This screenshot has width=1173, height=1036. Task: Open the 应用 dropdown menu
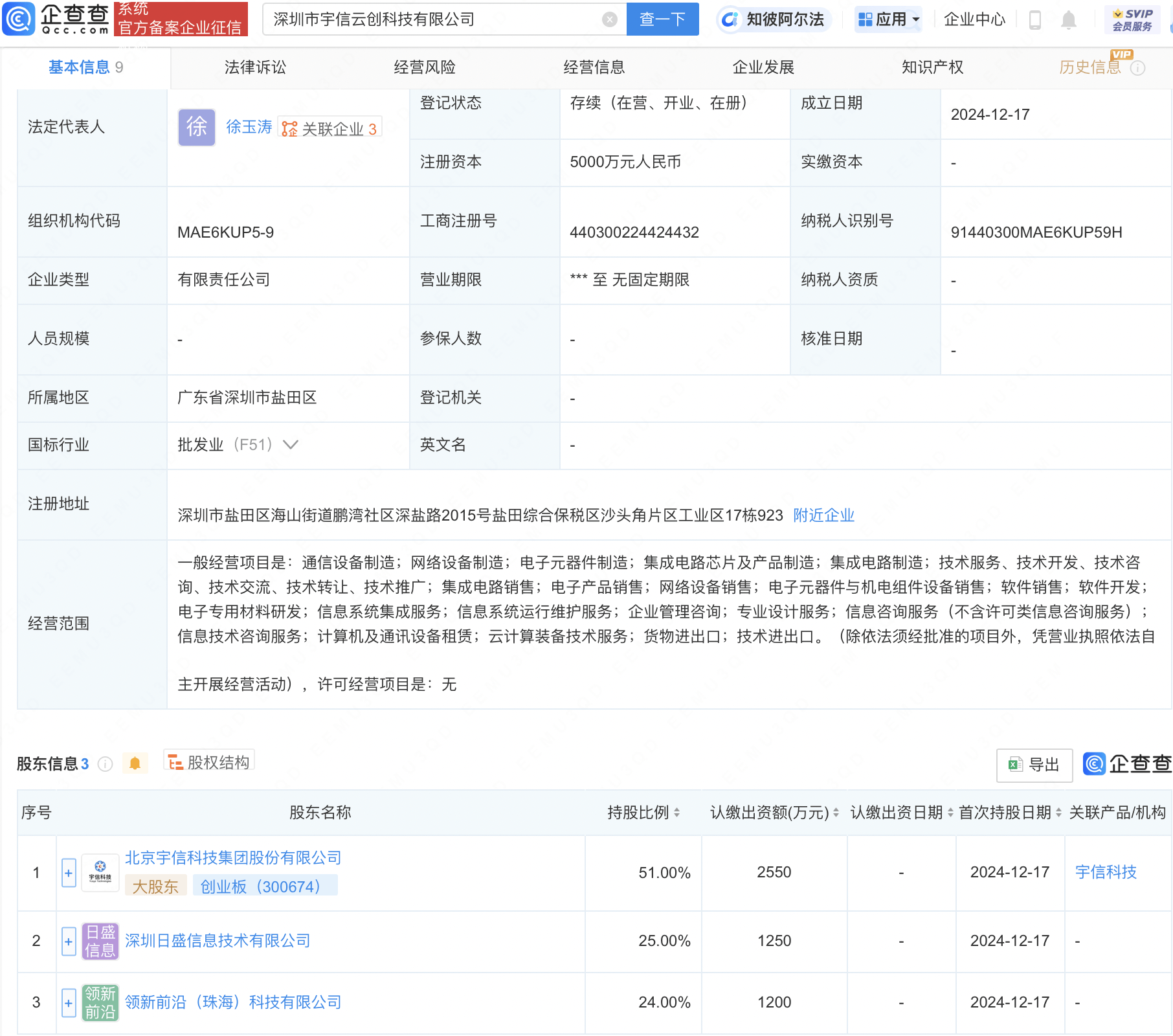pos(888,19)
